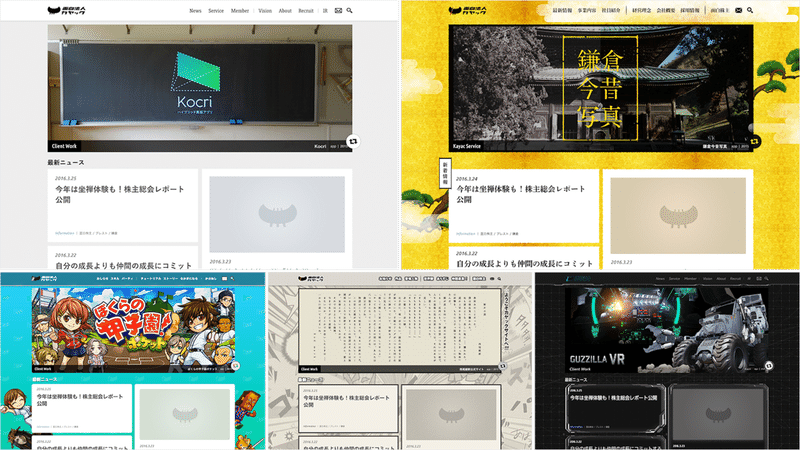Click the Kocri chalkboard hero banner
This screenshot has height=450, width=800.
pos(200,88)
